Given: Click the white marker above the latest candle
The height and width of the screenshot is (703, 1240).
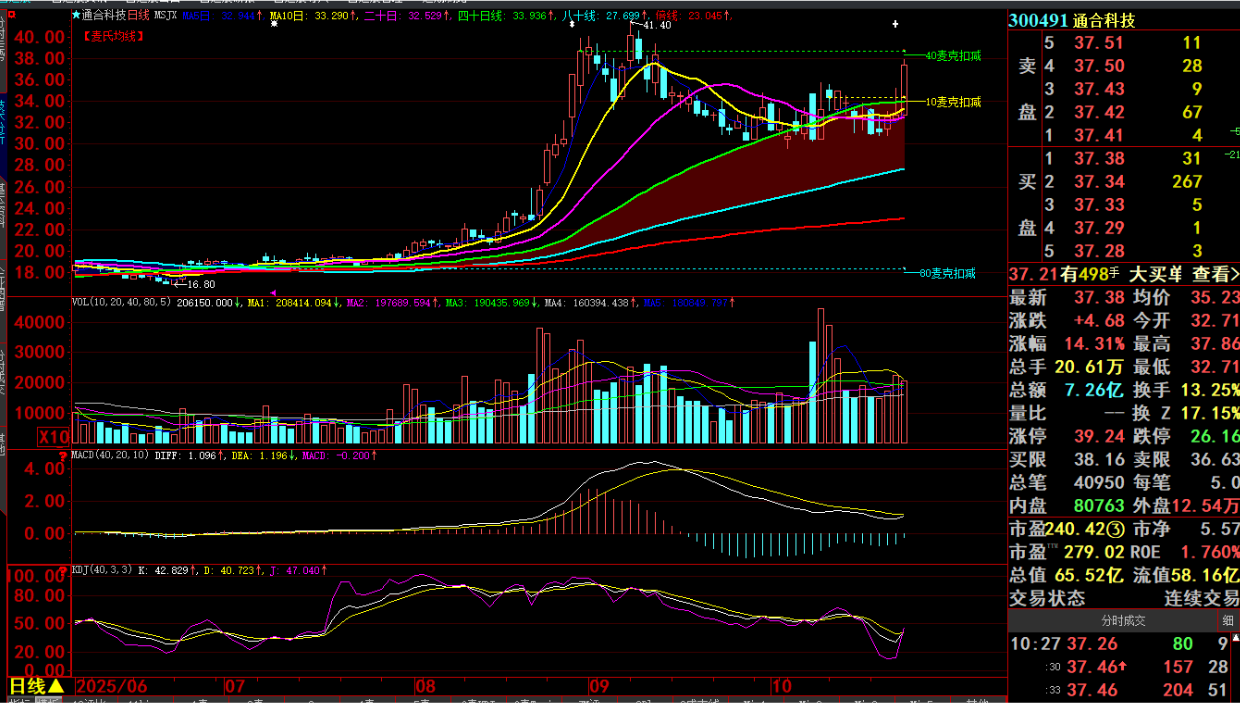Looking at the screenshot, I should 895,23.
